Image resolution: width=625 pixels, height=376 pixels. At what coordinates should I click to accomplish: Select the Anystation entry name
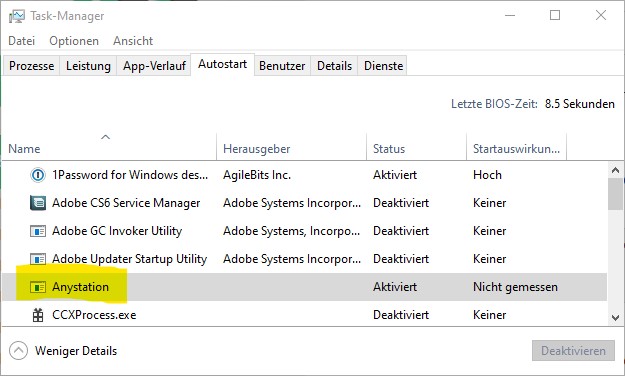(80, 287)
